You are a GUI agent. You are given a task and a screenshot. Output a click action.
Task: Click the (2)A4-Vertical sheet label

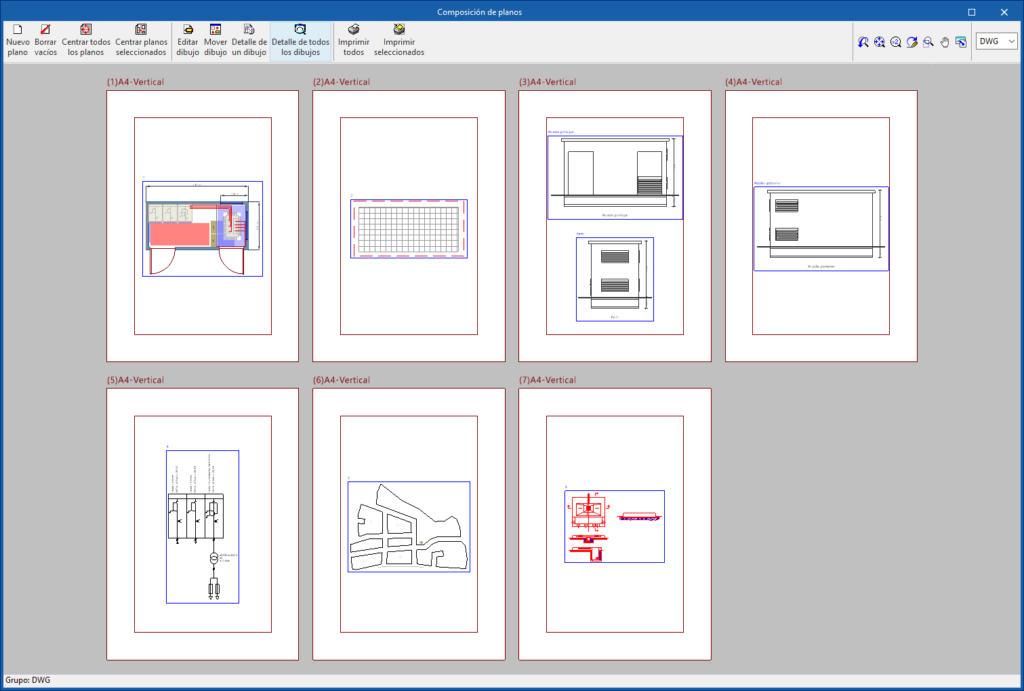point(342,82)
